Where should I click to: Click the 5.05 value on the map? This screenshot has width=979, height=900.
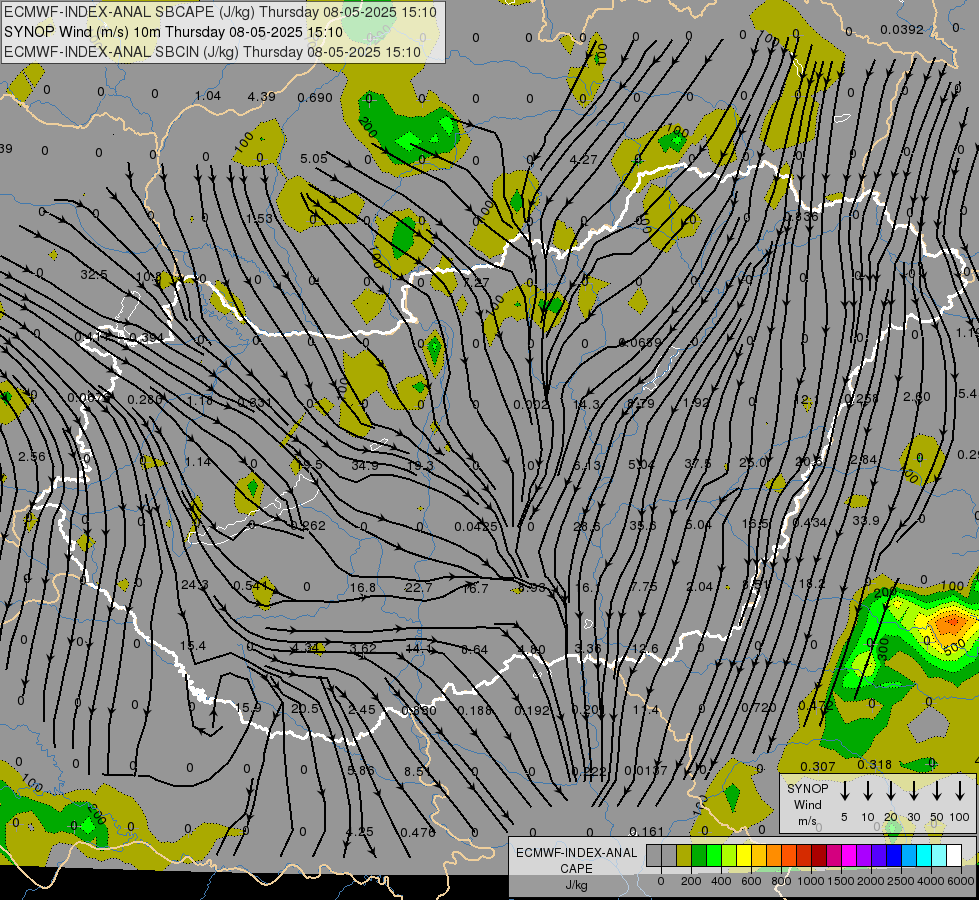coord(313,159)
